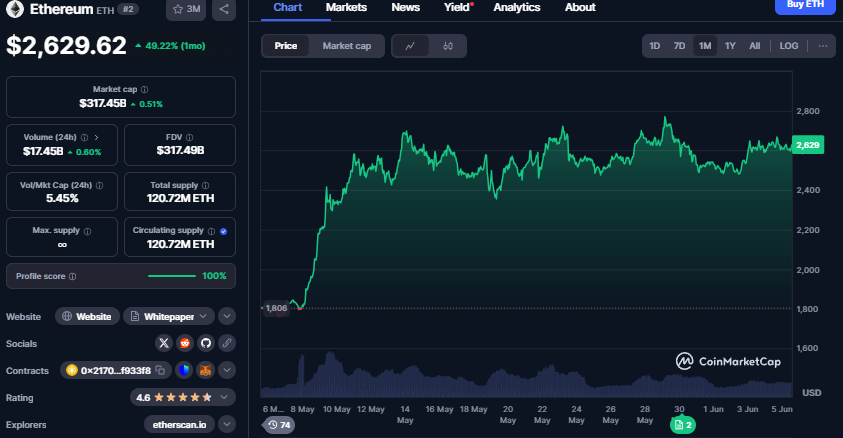Open the Max. supply info icon
Viewport: 843px width, 438px height.
88,231
